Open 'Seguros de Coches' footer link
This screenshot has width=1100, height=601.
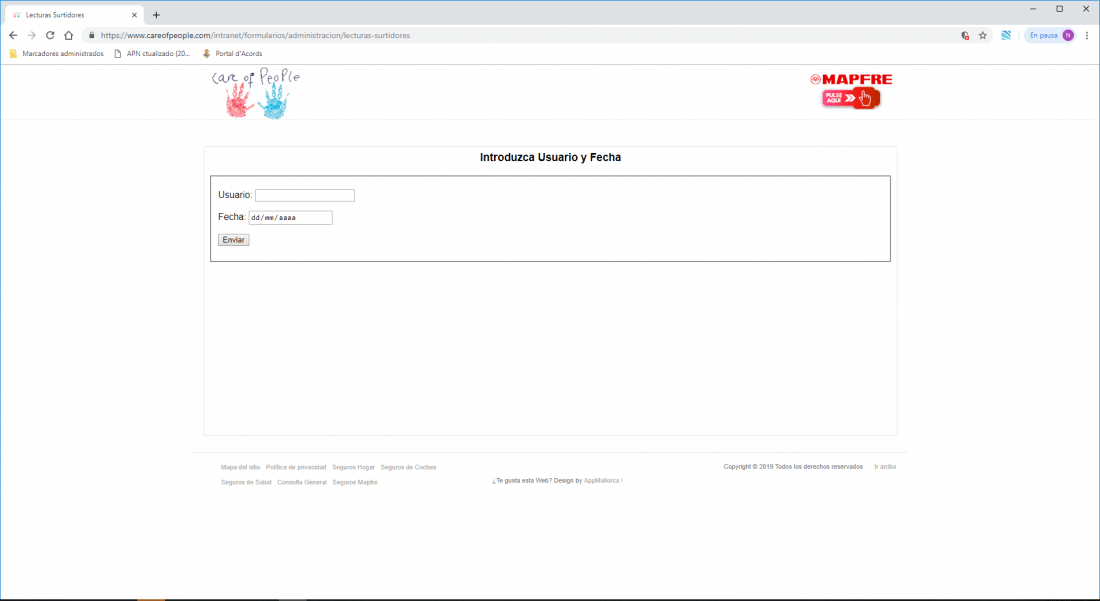point(408,467)
